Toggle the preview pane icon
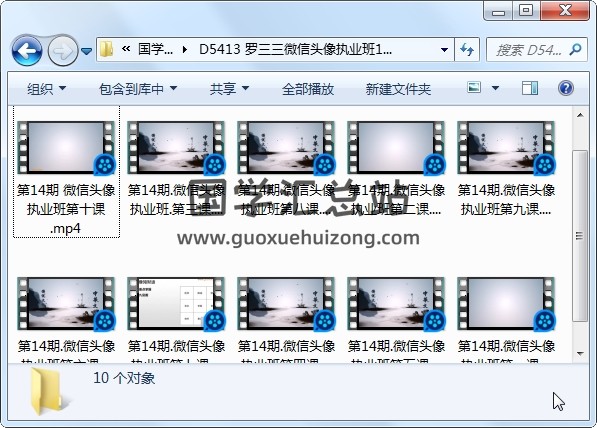 coord(530,88)
